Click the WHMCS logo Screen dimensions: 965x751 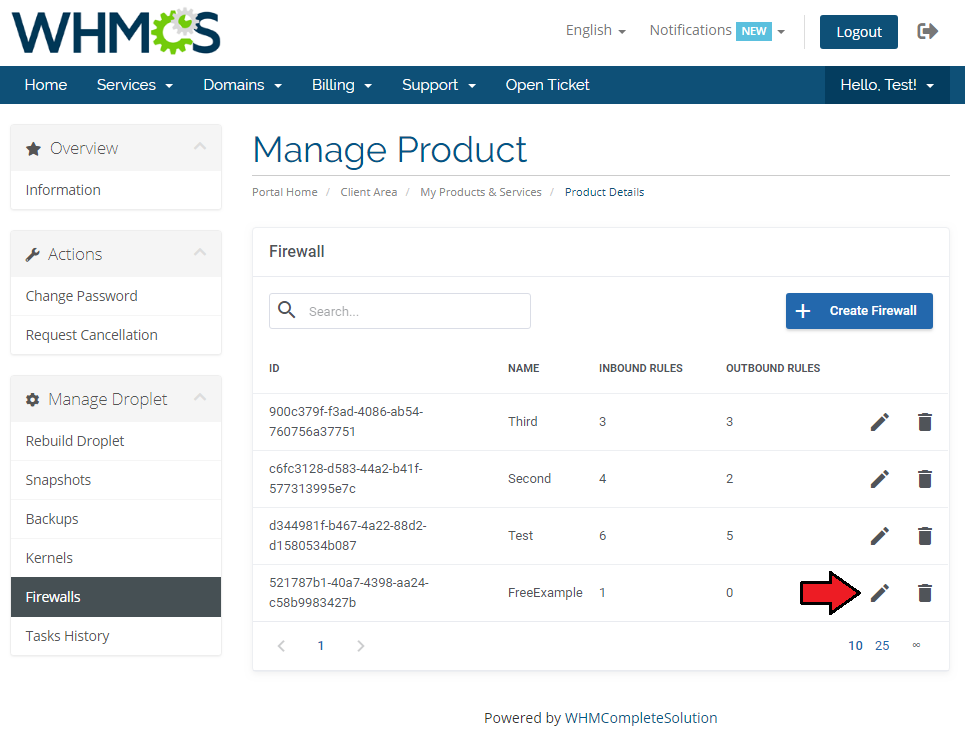coord(116,31)
